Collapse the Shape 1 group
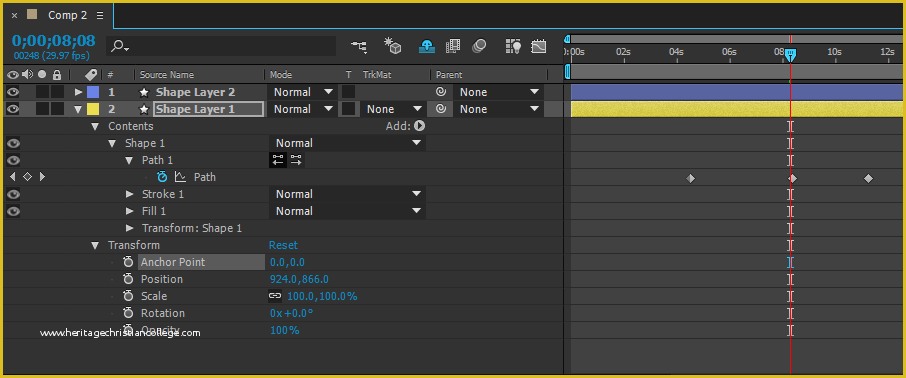 coord(112,143)
